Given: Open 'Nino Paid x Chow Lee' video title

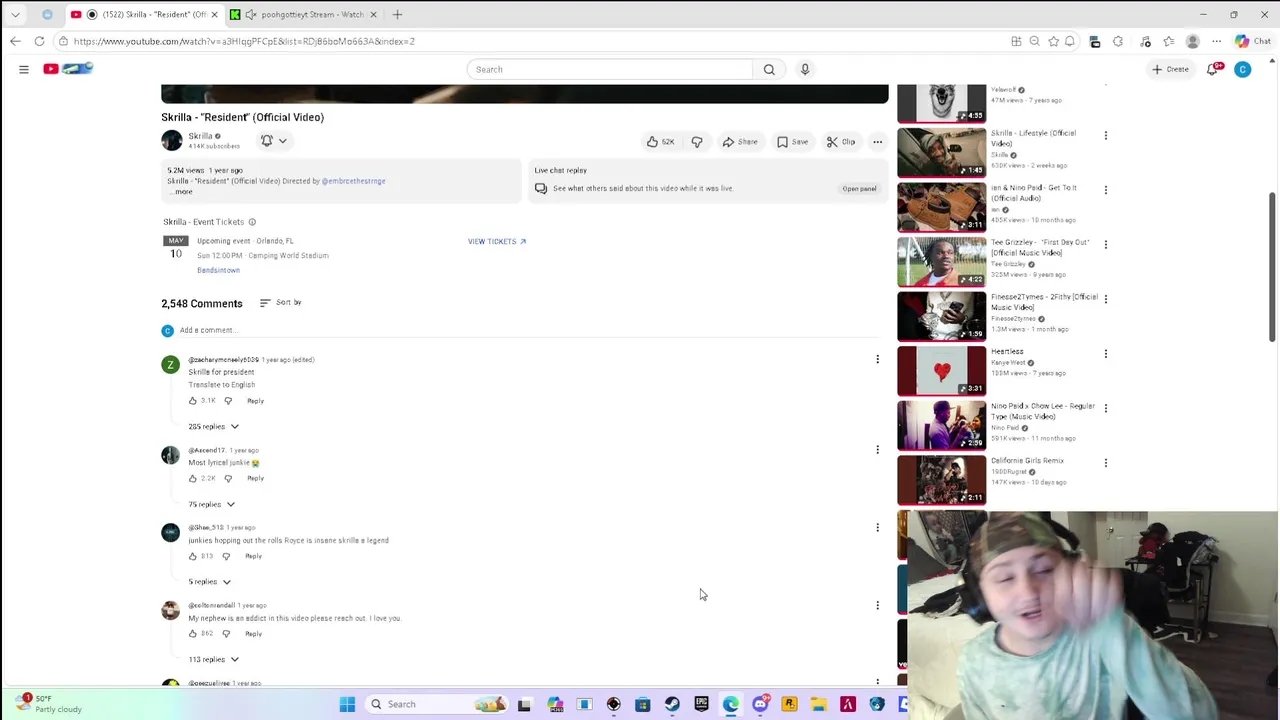Looking at the screenshot, I should click(1042, 411).
